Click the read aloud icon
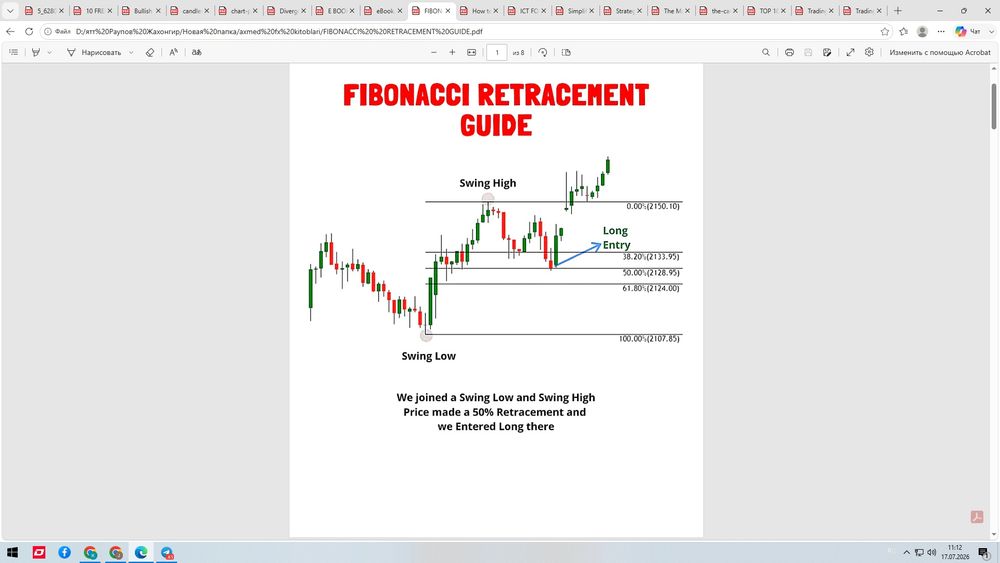Viewport: 1000px width, 563px height. pyautogui.click(x=173, y=52)
